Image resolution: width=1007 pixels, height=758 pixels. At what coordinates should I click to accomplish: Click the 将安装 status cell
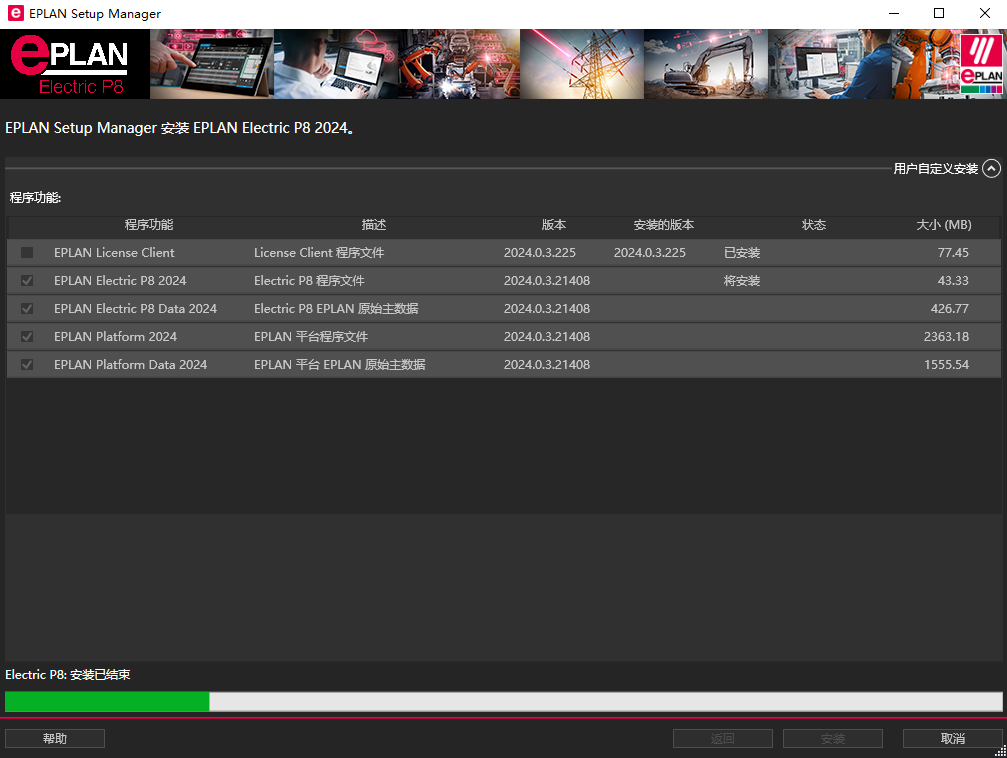point(742,281)
